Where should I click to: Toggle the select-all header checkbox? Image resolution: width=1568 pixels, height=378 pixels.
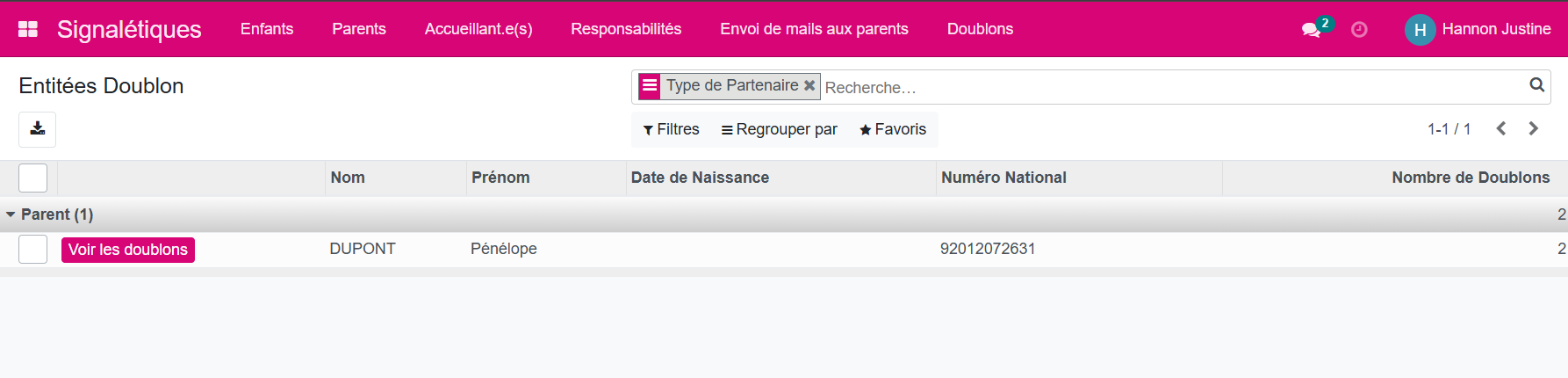(32, 178)
